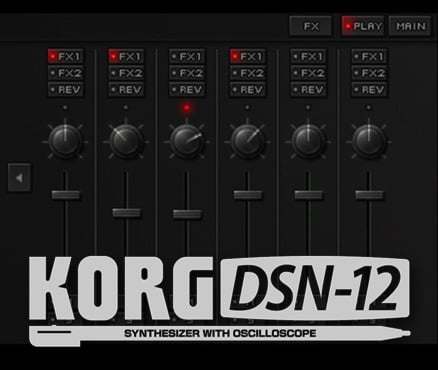Image resolution: width=438 pixels, height=370 pixels.
Task: Enable REV send on fourth channel
Action: [x=247, y=90]
